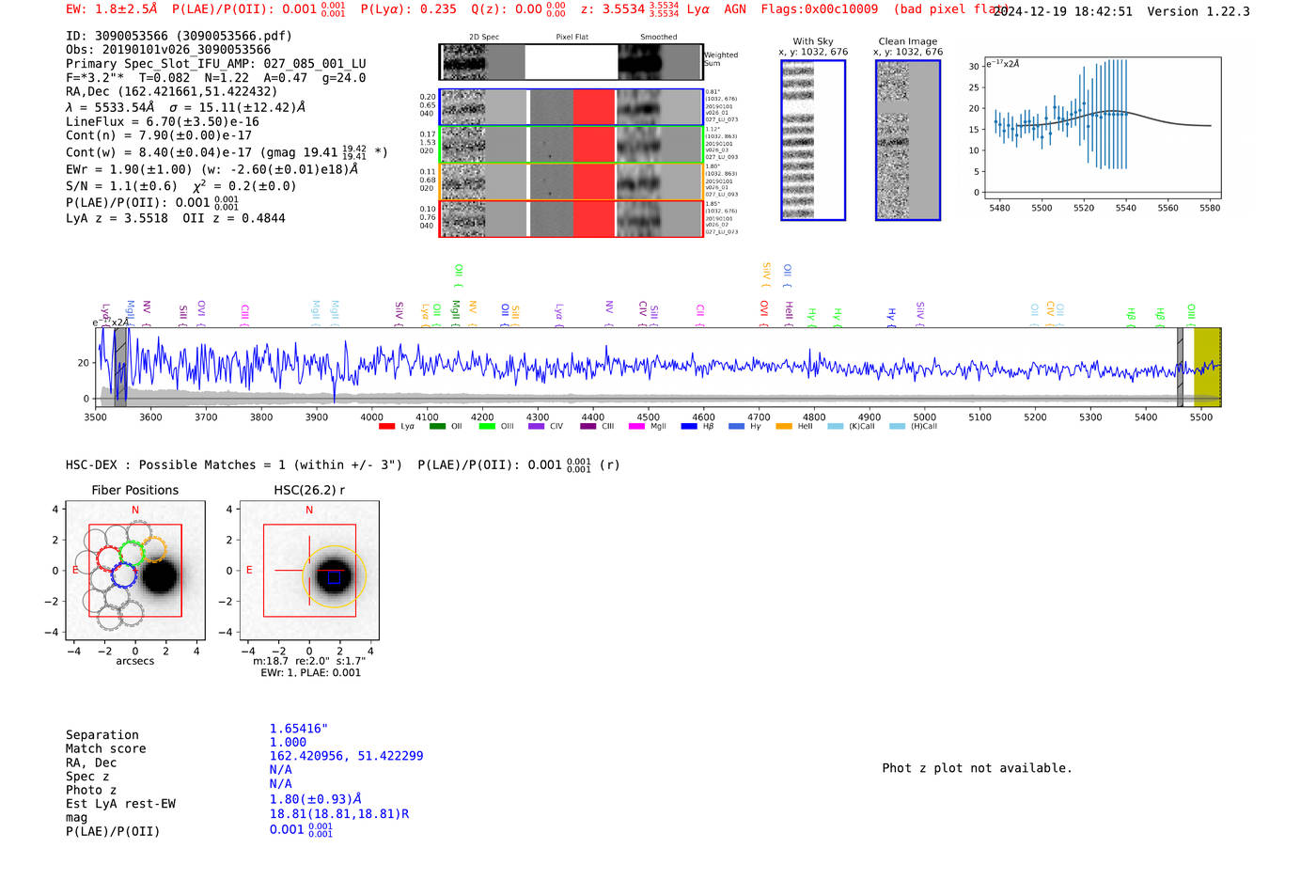Click the Pixel Flat column header
This screenshot has width=1316, height=896.
click(572, 38)
